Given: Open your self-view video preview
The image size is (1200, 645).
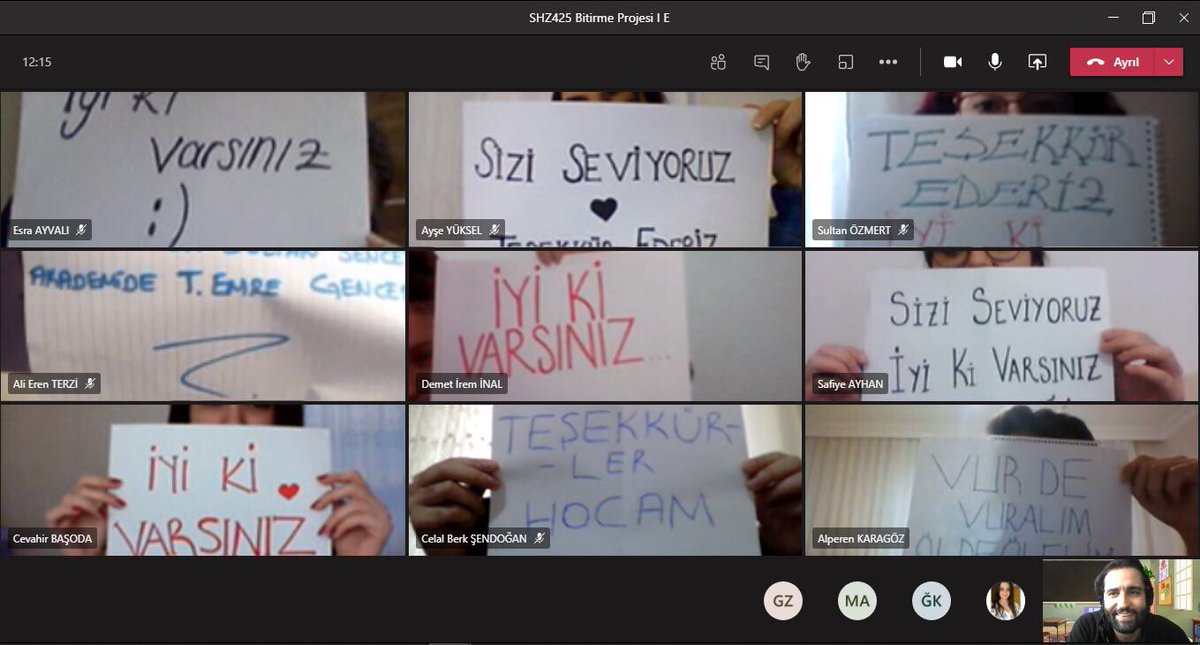Looking at the screenshot, I should click(1120, 601).
